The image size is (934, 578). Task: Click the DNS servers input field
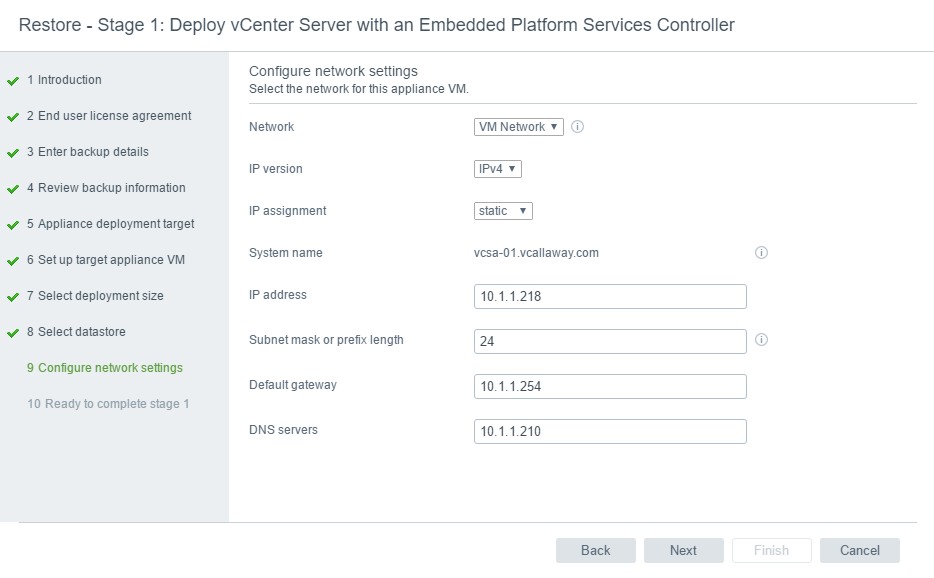[x=610, y=431]
